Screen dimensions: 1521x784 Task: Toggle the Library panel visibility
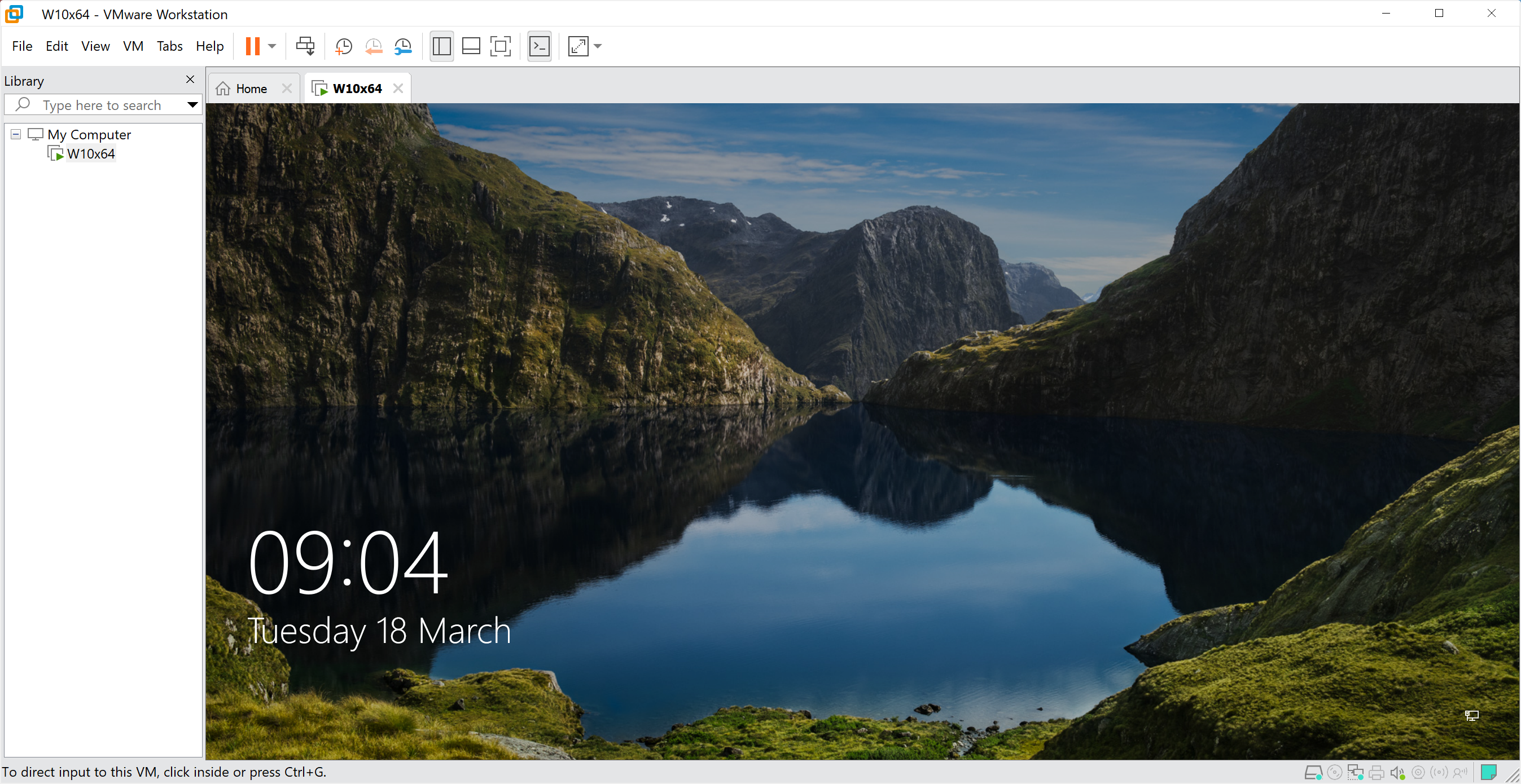[442, 46]
